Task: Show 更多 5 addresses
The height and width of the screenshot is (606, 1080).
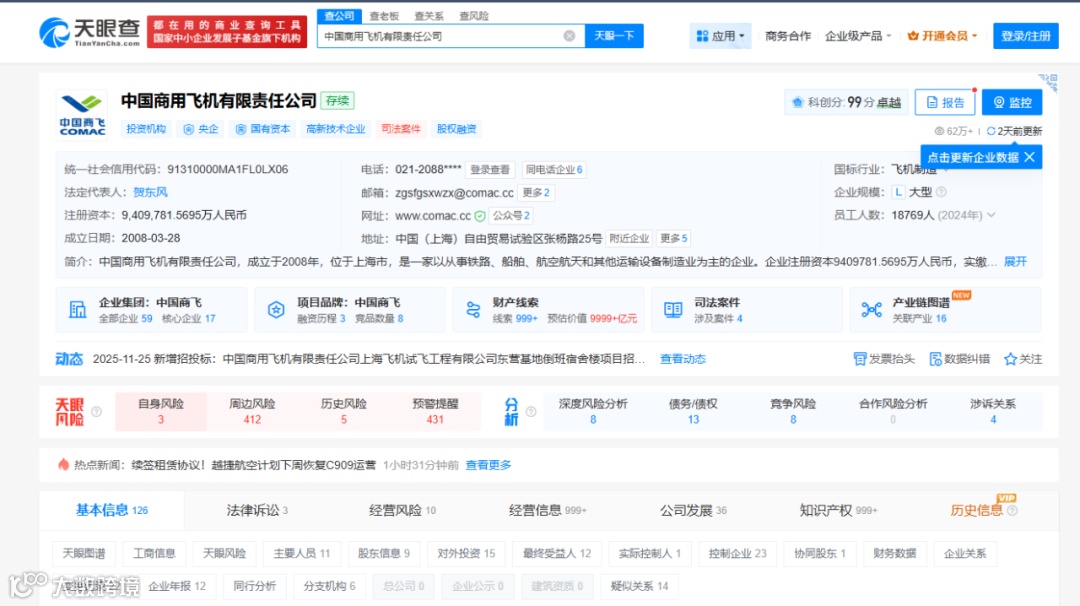Action: (x=674, y=238)
